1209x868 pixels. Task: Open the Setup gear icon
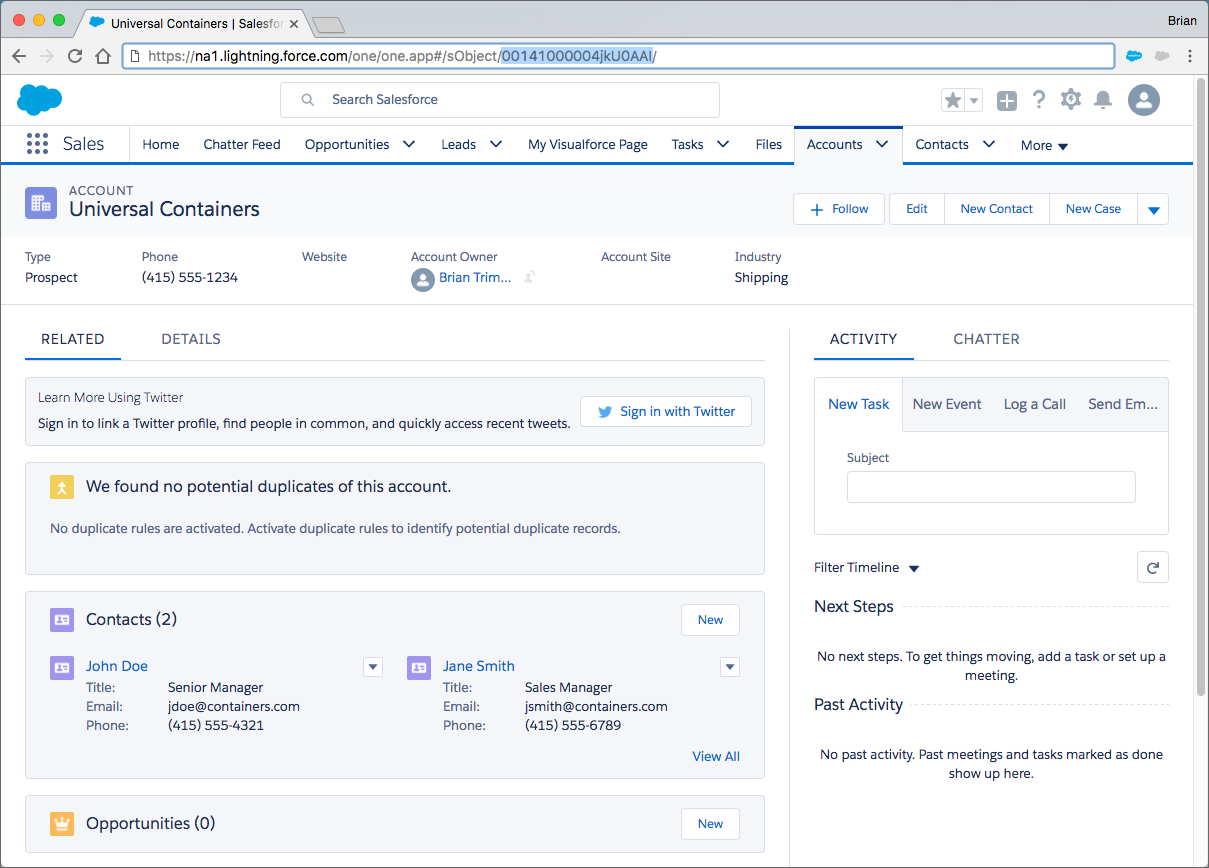click(x=1071, y=99)
